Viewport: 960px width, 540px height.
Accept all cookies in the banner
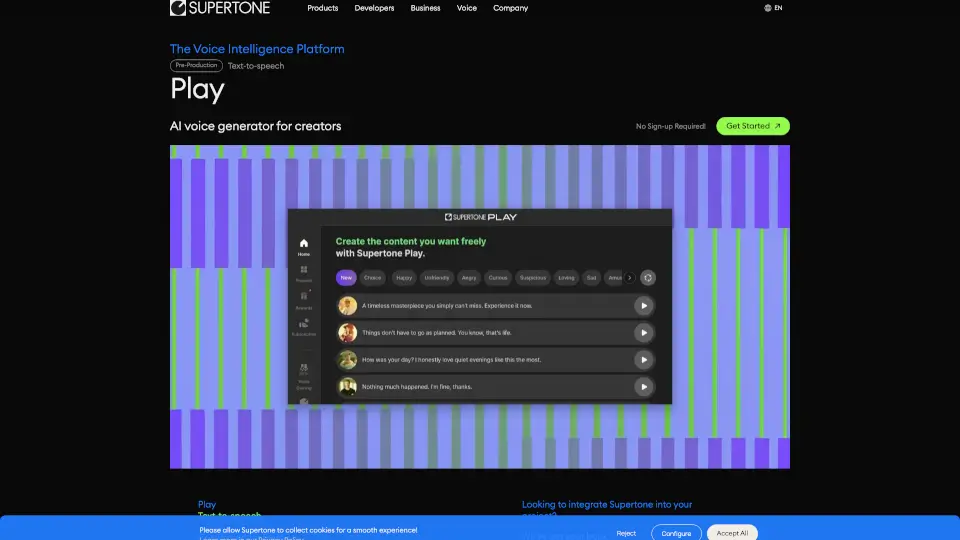[x=732, y=533]
